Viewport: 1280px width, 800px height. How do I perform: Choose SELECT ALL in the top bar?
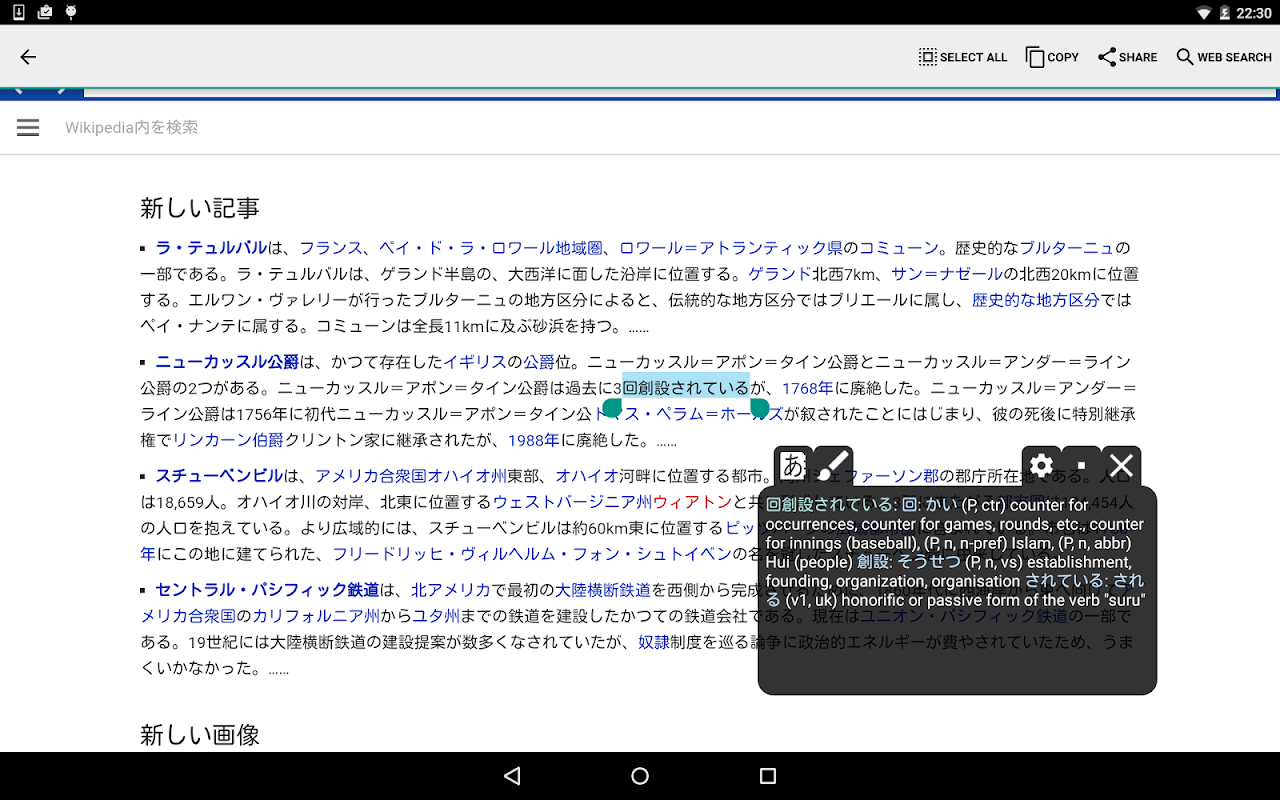click(963, 57)
